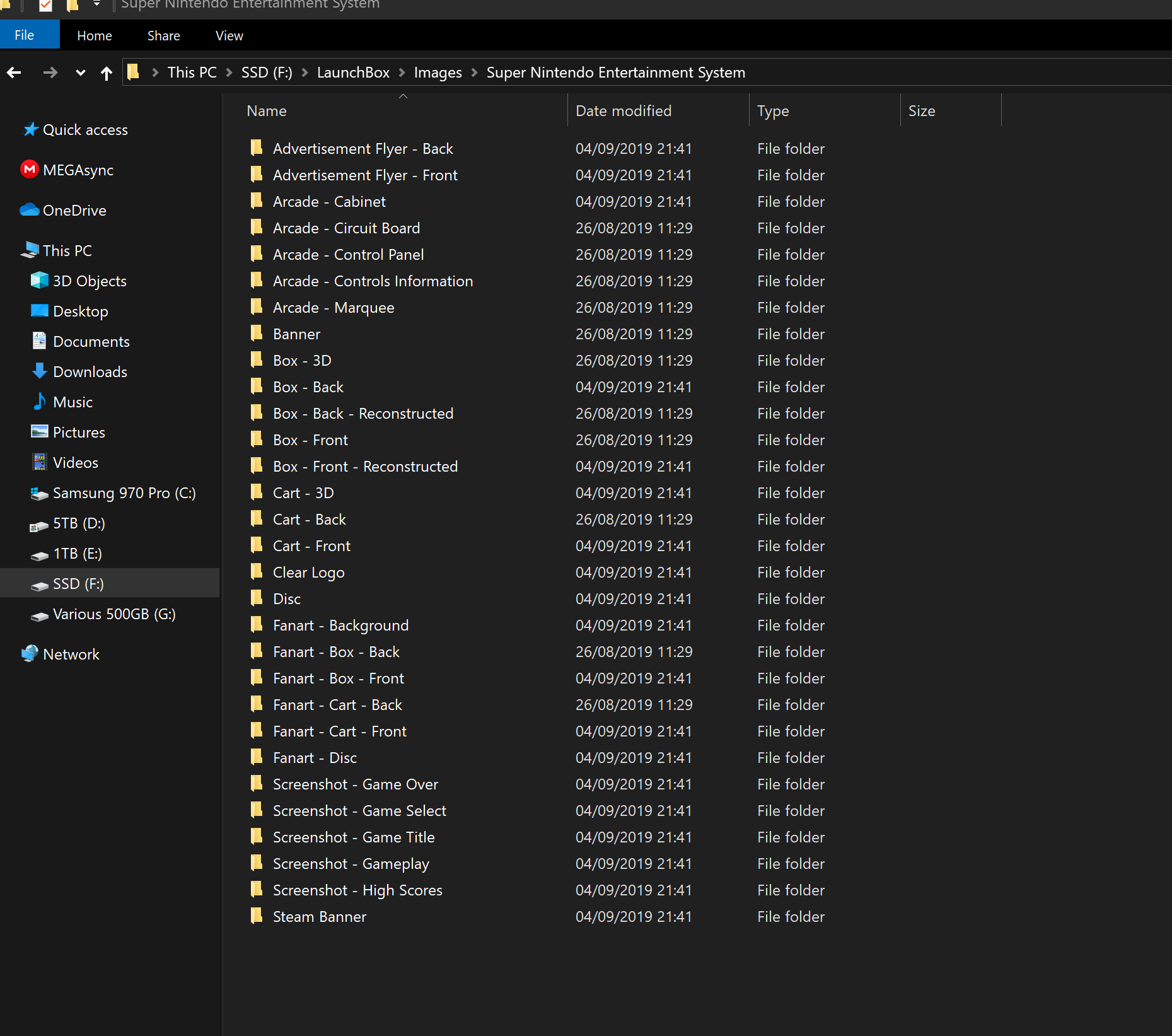Expand the chevron after This PC breadcrumb
The image size is (1172, 1036).
228,73
